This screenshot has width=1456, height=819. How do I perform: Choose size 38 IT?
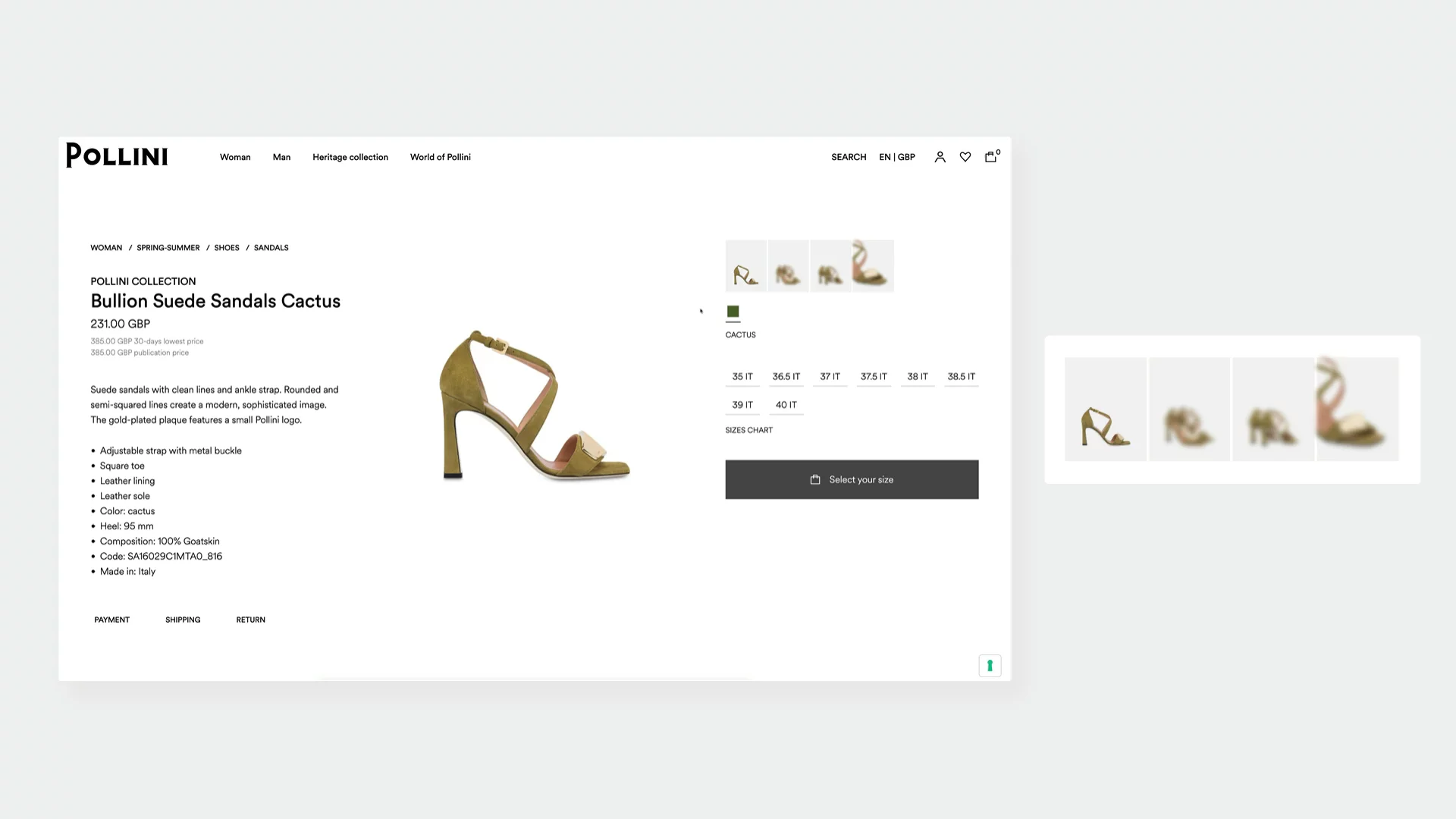(918, 377)
